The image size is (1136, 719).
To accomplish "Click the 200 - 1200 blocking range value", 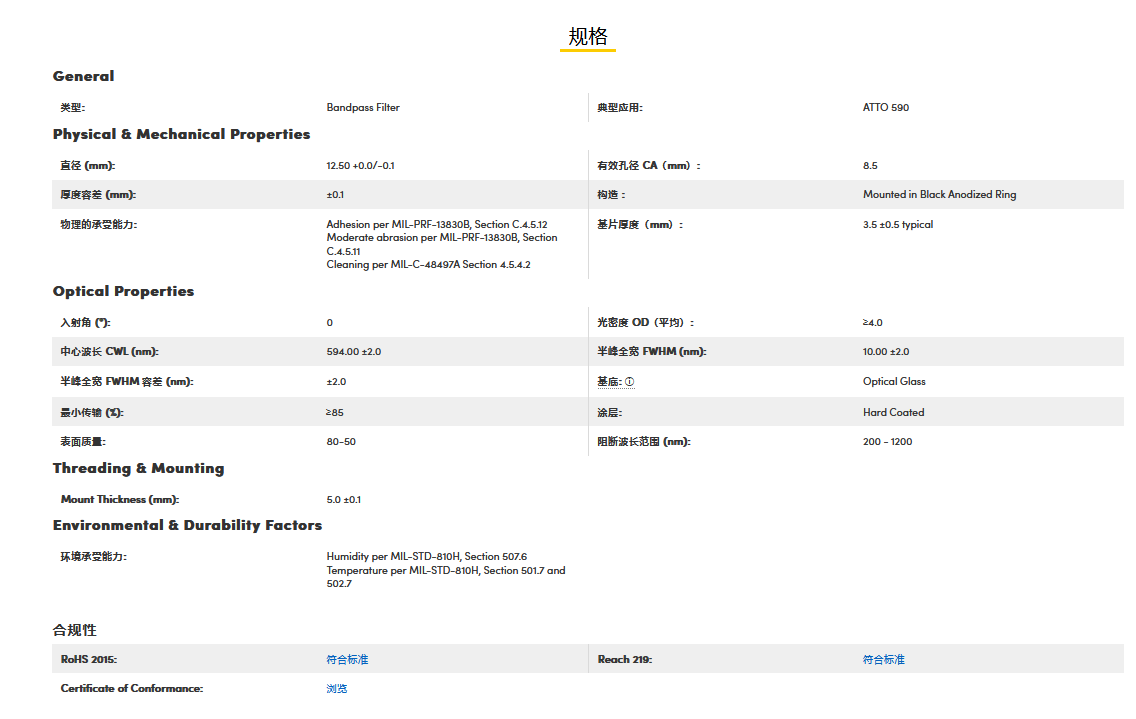I will point(887,442).
